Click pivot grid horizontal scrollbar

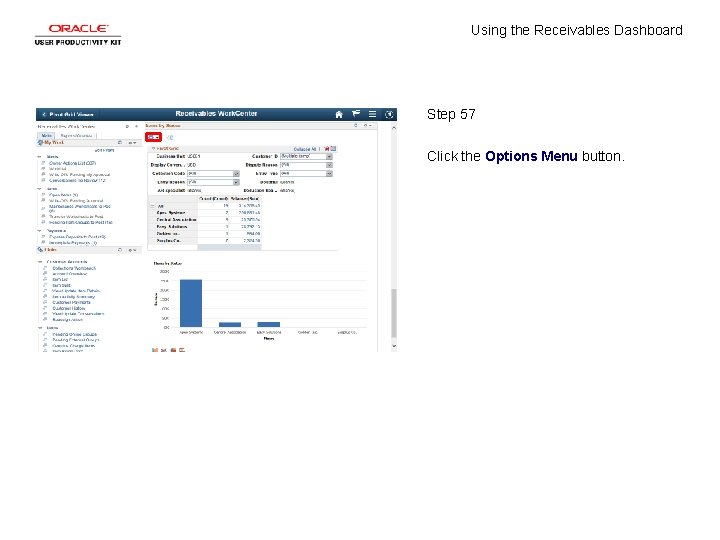pos(229,247)
